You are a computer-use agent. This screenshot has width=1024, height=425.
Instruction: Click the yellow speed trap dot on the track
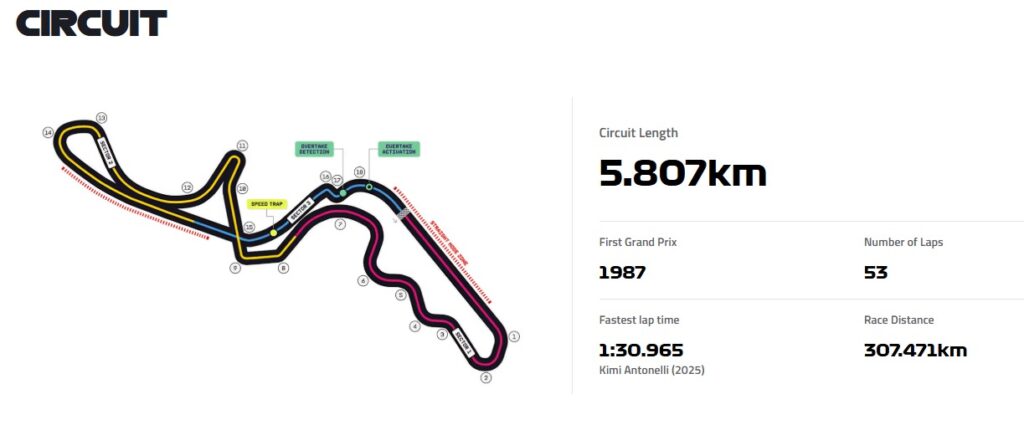[x=273, y=232]
